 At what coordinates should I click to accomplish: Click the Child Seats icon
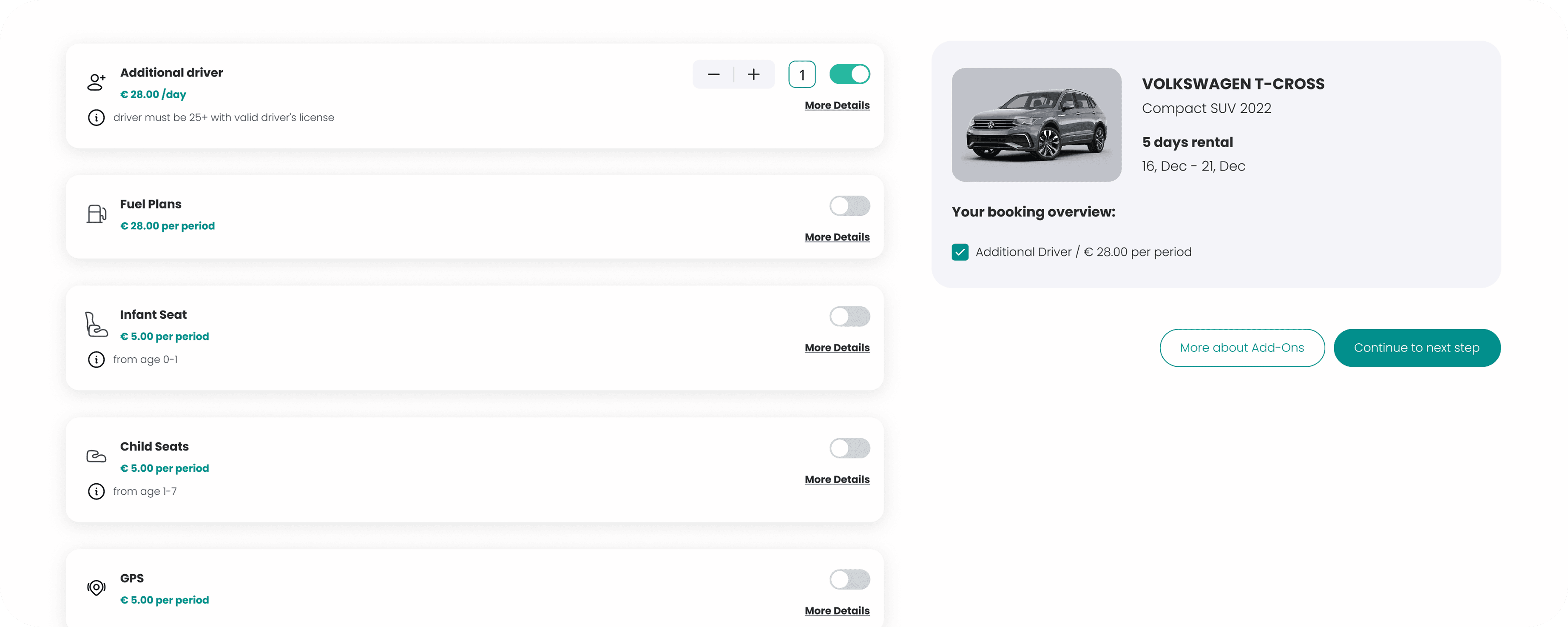(x=96, y=456)
